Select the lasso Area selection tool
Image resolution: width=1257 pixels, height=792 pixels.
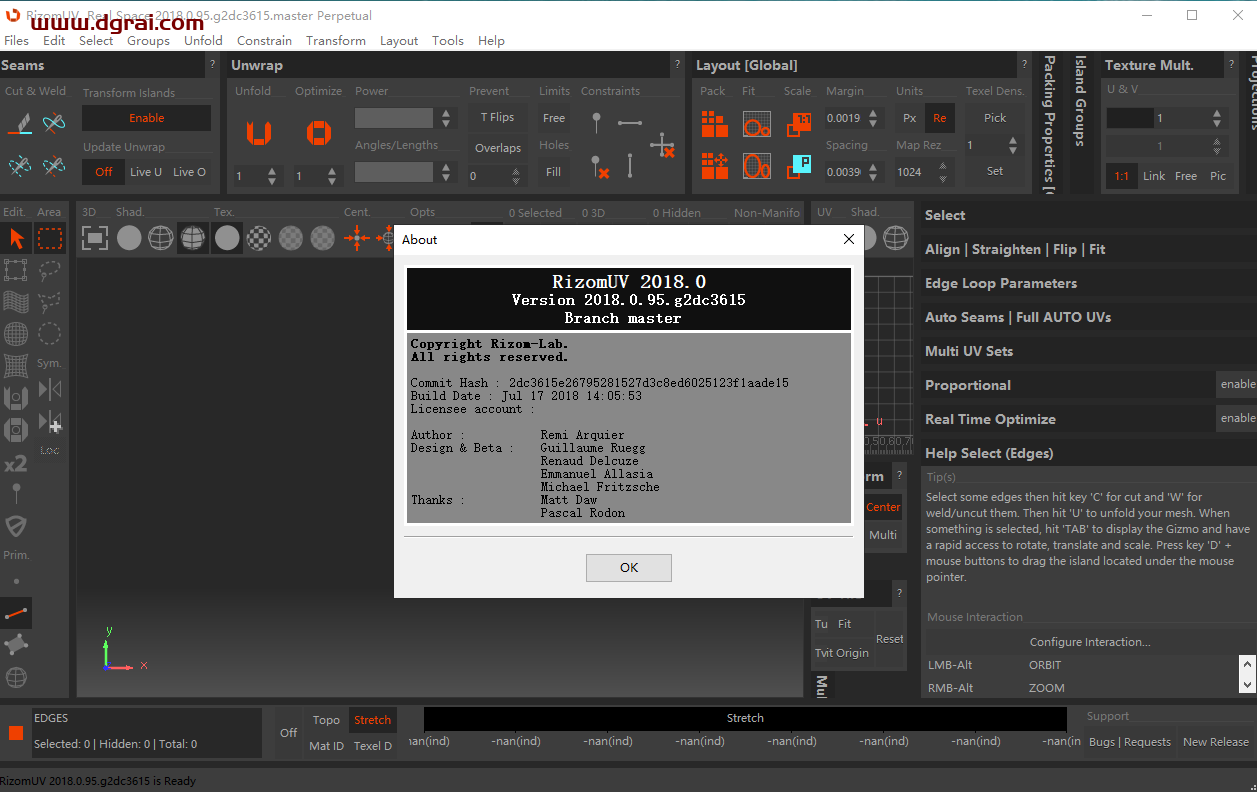[50, 270]
